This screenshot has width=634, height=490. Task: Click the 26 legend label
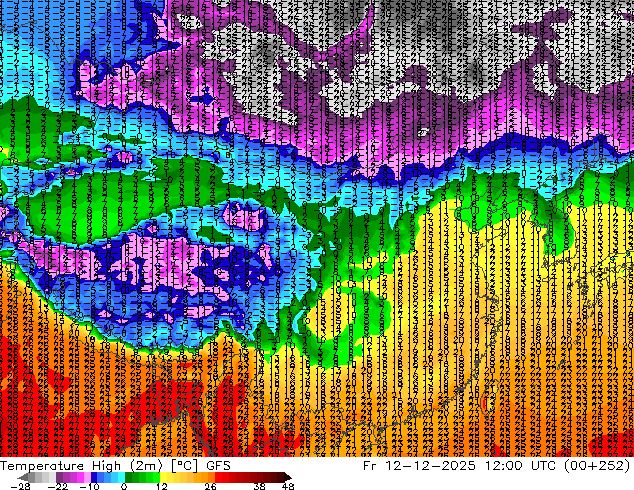(x=210, y=486)
